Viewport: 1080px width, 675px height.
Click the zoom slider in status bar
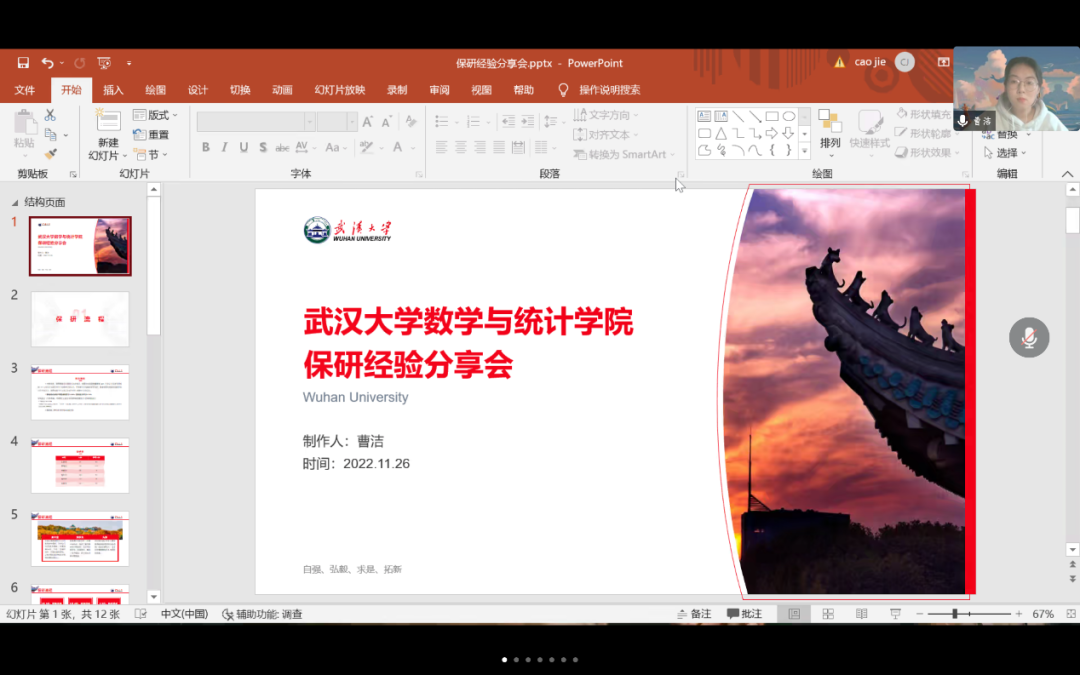[x=955, y=614]
